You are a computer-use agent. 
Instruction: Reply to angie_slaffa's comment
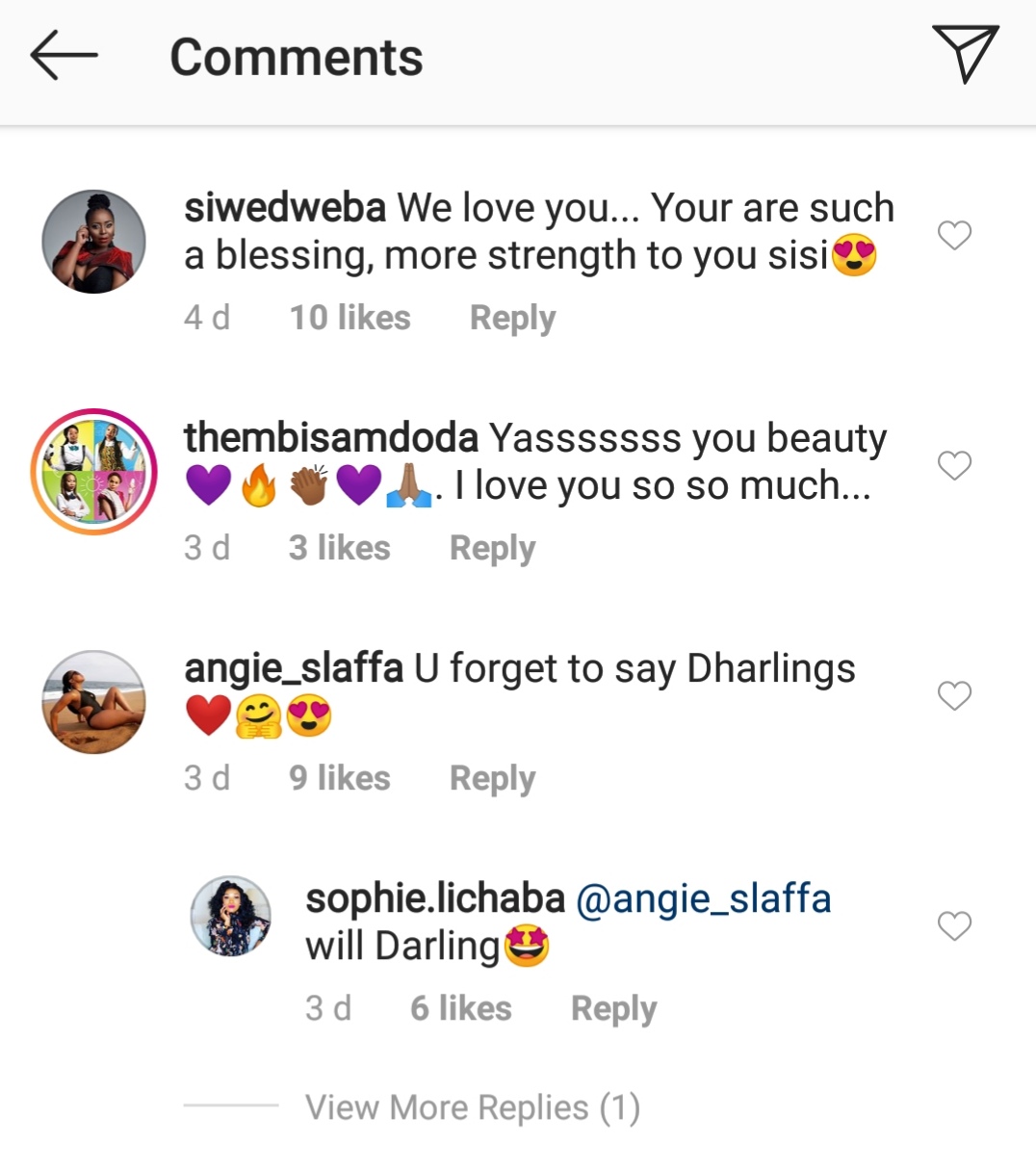[492, 778]
